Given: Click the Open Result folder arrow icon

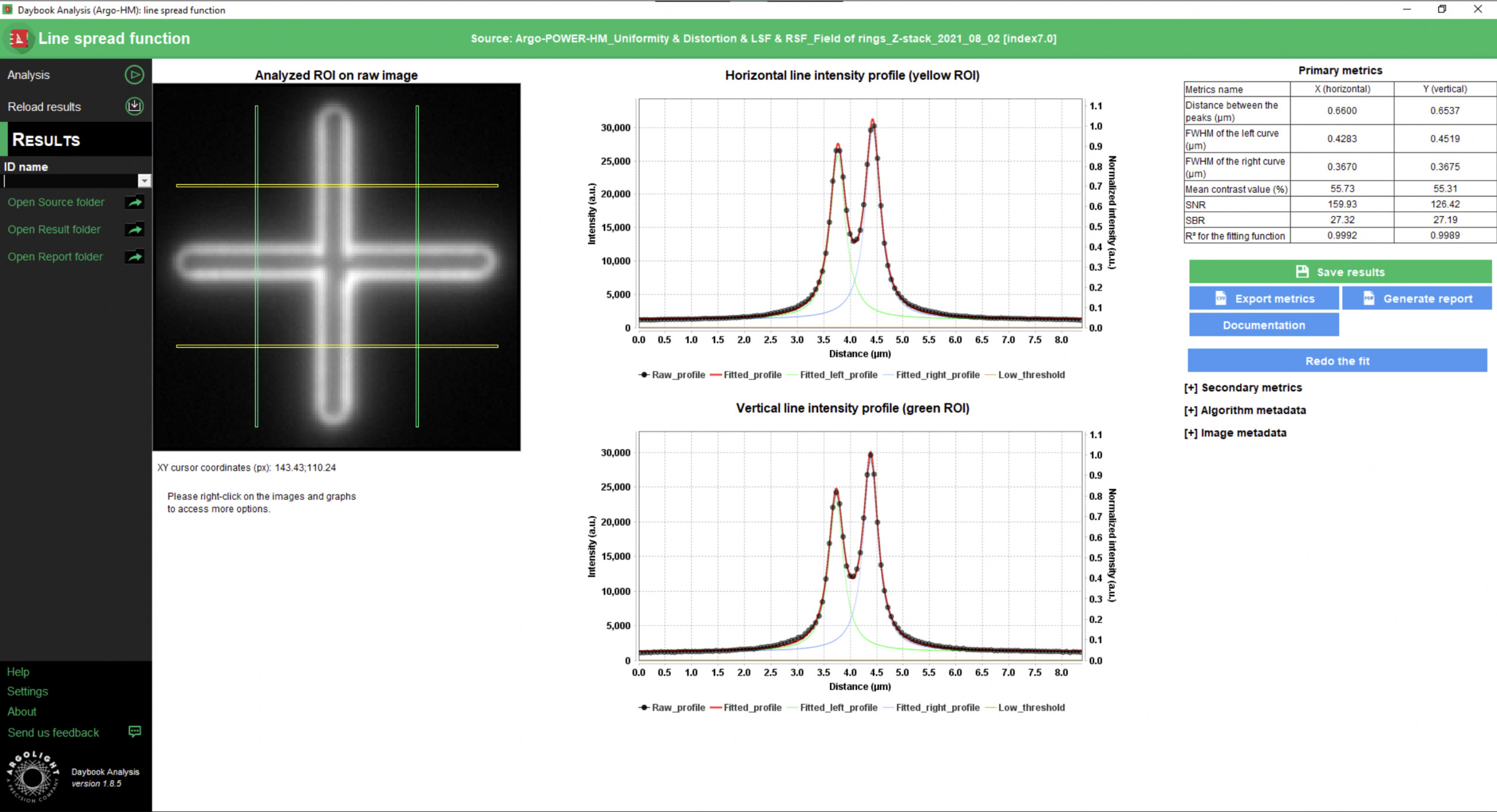Looking at the screenshot, I should click(134, 230).
